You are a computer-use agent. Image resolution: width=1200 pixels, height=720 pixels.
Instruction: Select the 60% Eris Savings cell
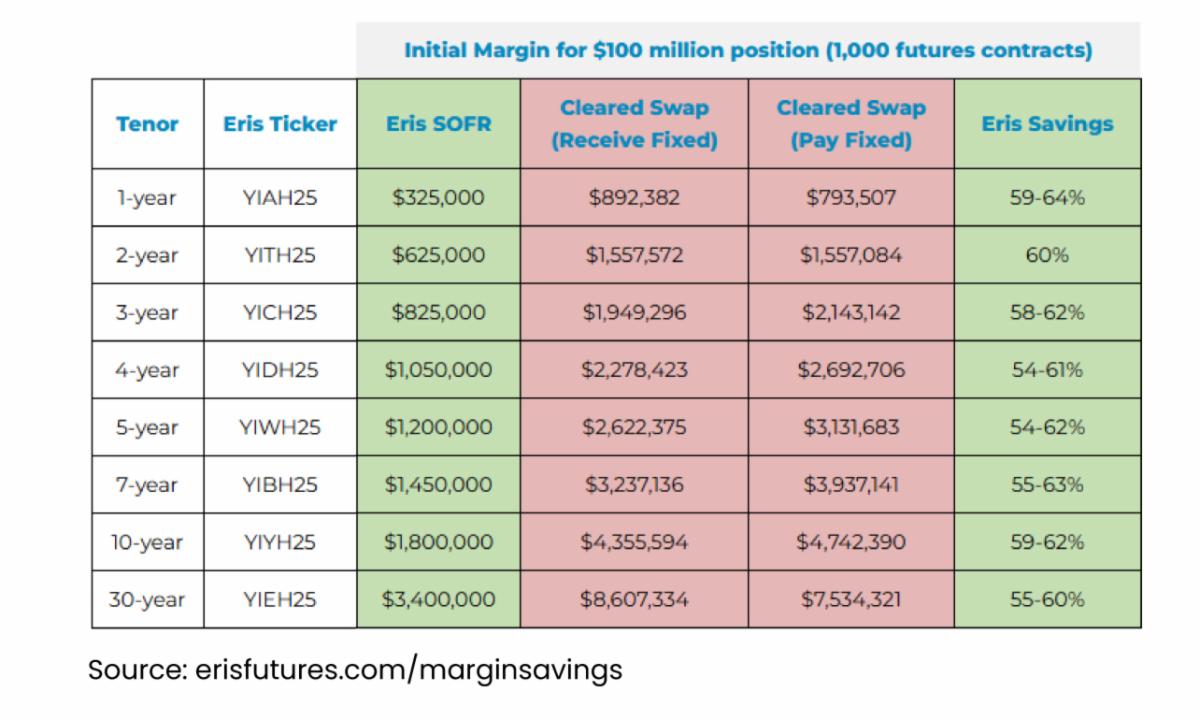(x=1047, y=255)
